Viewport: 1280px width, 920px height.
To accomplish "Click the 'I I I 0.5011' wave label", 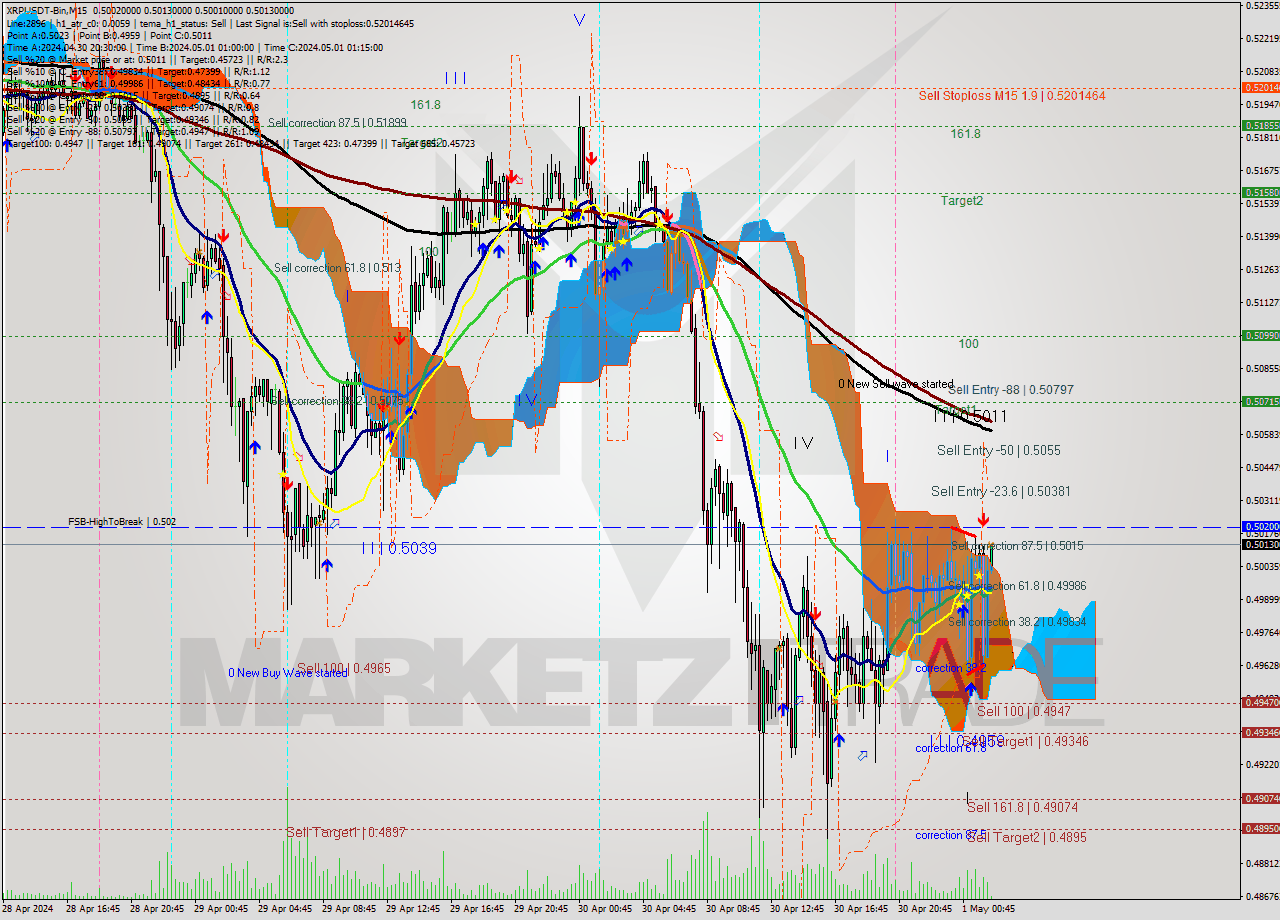I will point(970,415).
